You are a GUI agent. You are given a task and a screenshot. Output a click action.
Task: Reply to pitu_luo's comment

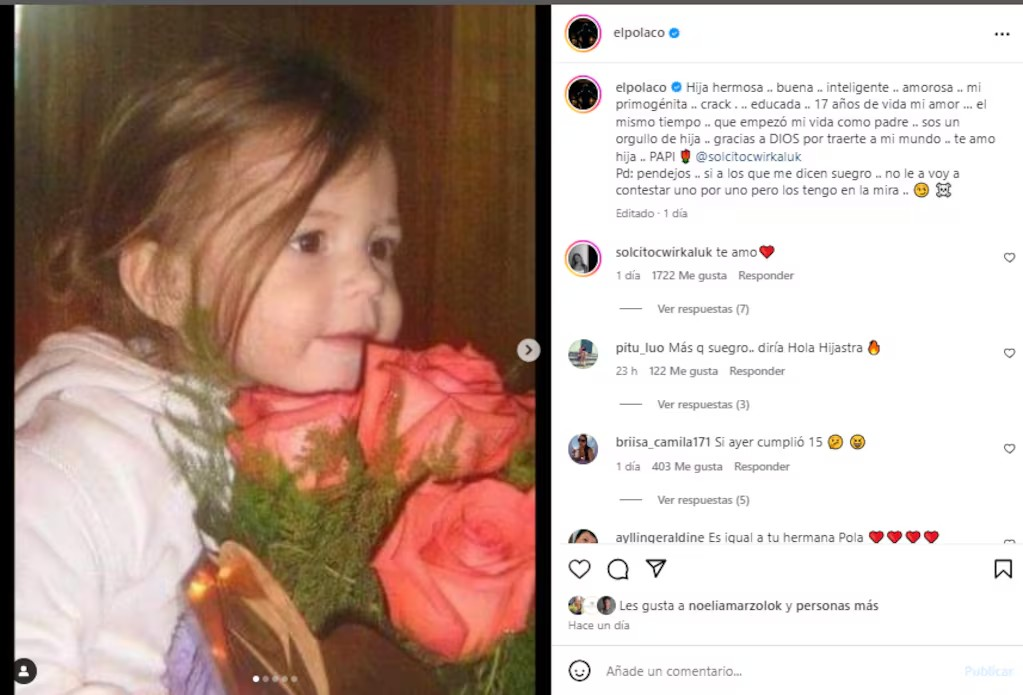757,371
